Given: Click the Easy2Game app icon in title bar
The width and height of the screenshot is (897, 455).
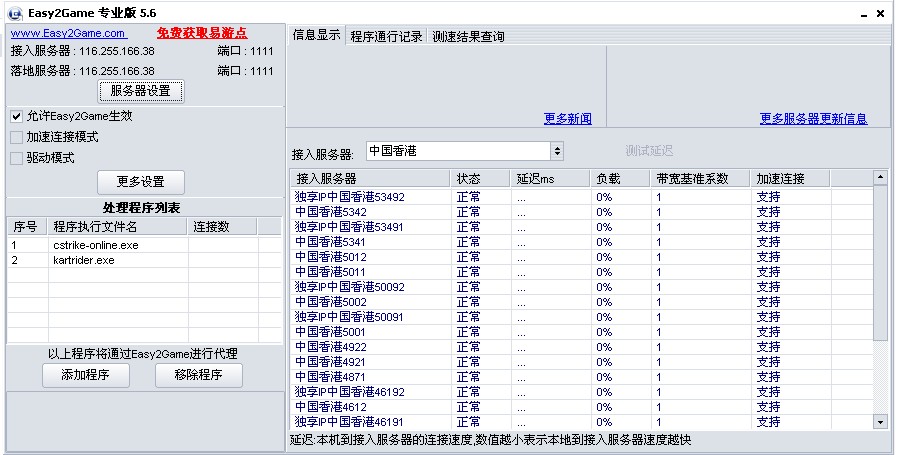Looking at the screenshot, I should [15, 13].
